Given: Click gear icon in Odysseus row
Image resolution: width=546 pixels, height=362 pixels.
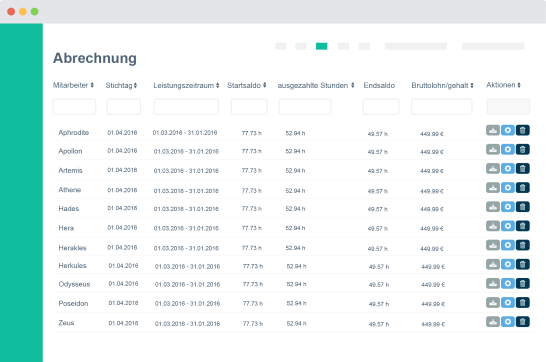Looking at the screenshot, I should tap(508, 284).
